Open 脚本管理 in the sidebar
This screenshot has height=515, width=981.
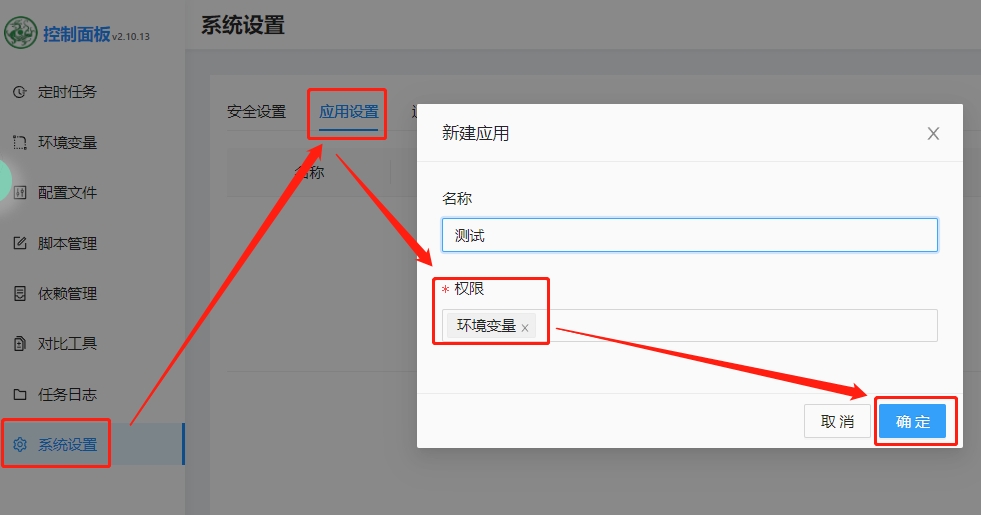[x=67, y=243]
